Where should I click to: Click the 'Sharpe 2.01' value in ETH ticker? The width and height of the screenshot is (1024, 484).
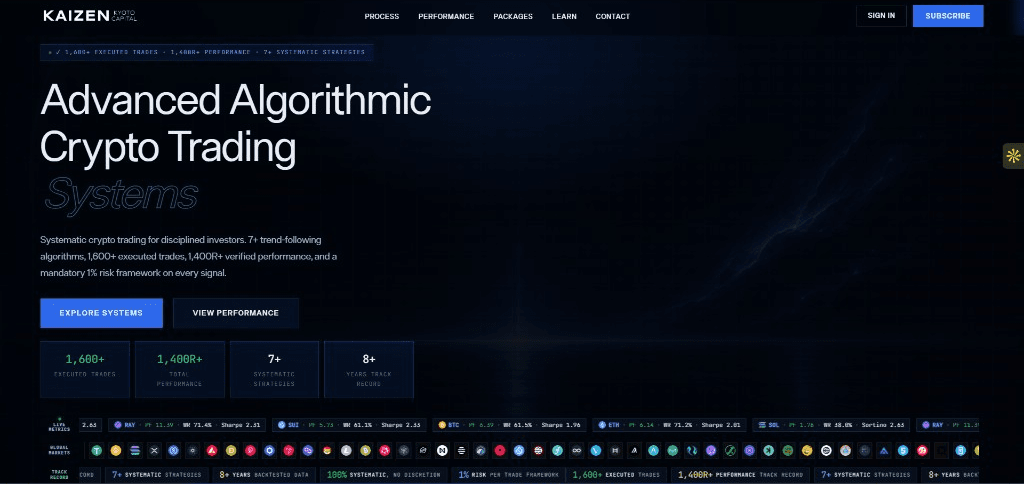(721, 425)
